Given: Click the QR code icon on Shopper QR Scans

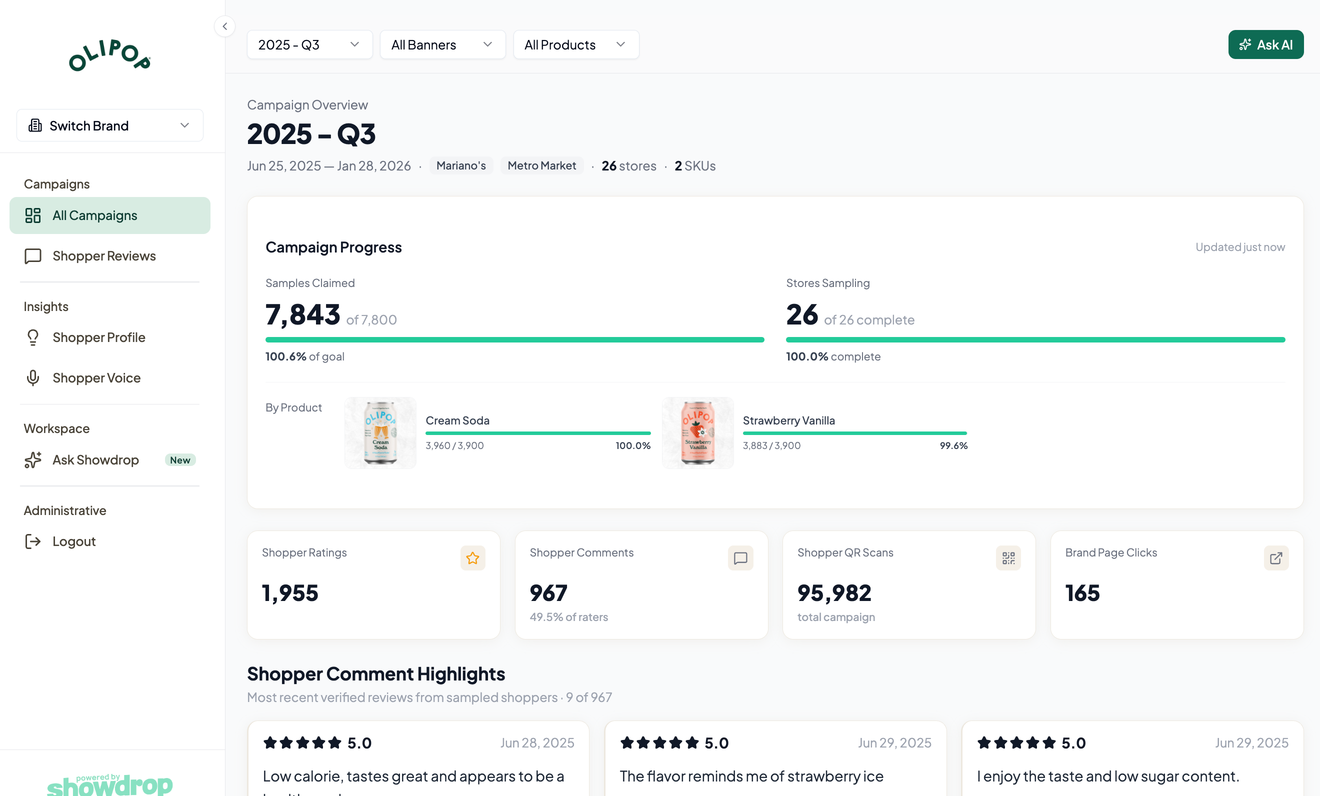Looking at the screenshot, I should [1008, 558].
